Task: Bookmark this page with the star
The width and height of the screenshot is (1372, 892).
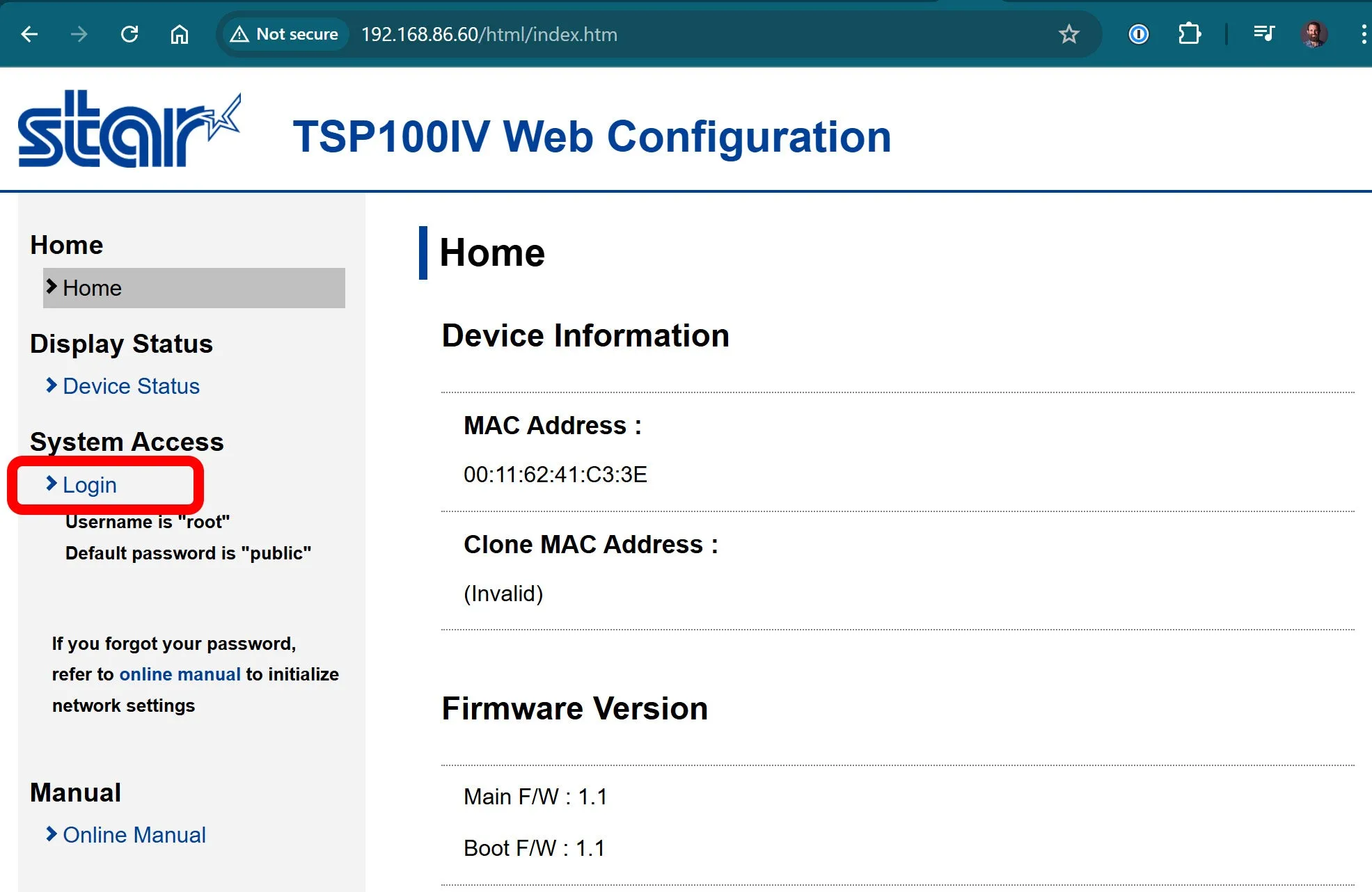Action: coord(1069,34)
